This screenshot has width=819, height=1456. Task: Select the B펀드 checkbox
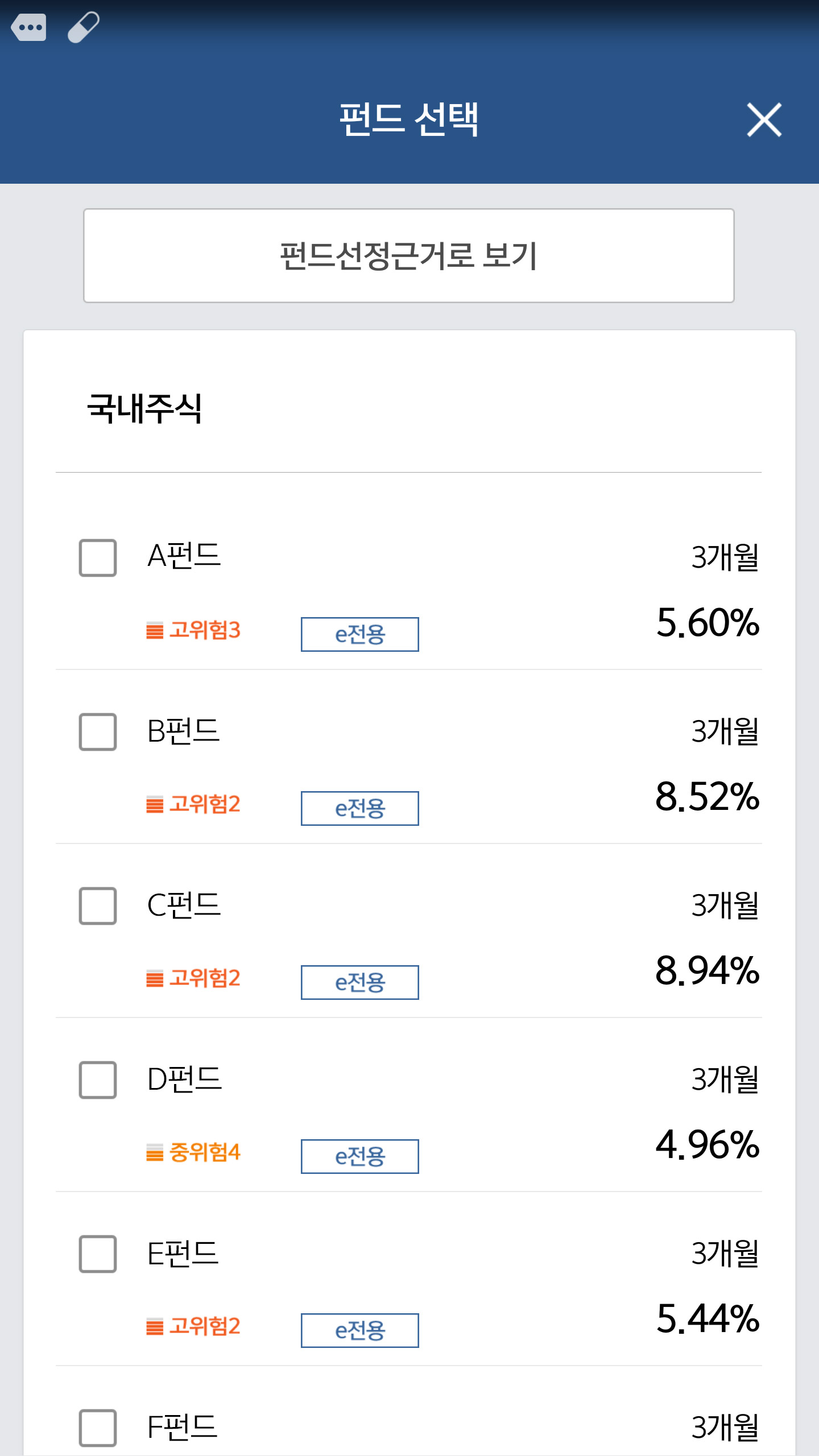pos(98,732)
